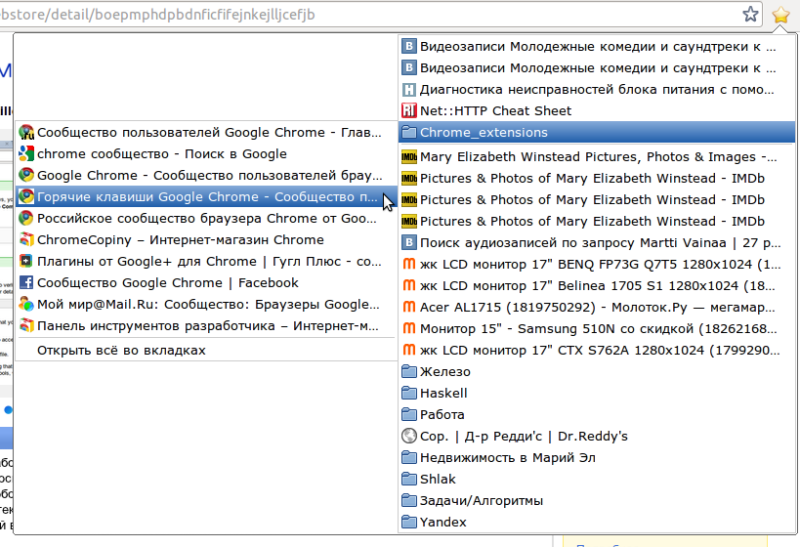This screenshot has height=547, width=800.
Task: Expand the Yandex bookmark folder
Action: 597,521
